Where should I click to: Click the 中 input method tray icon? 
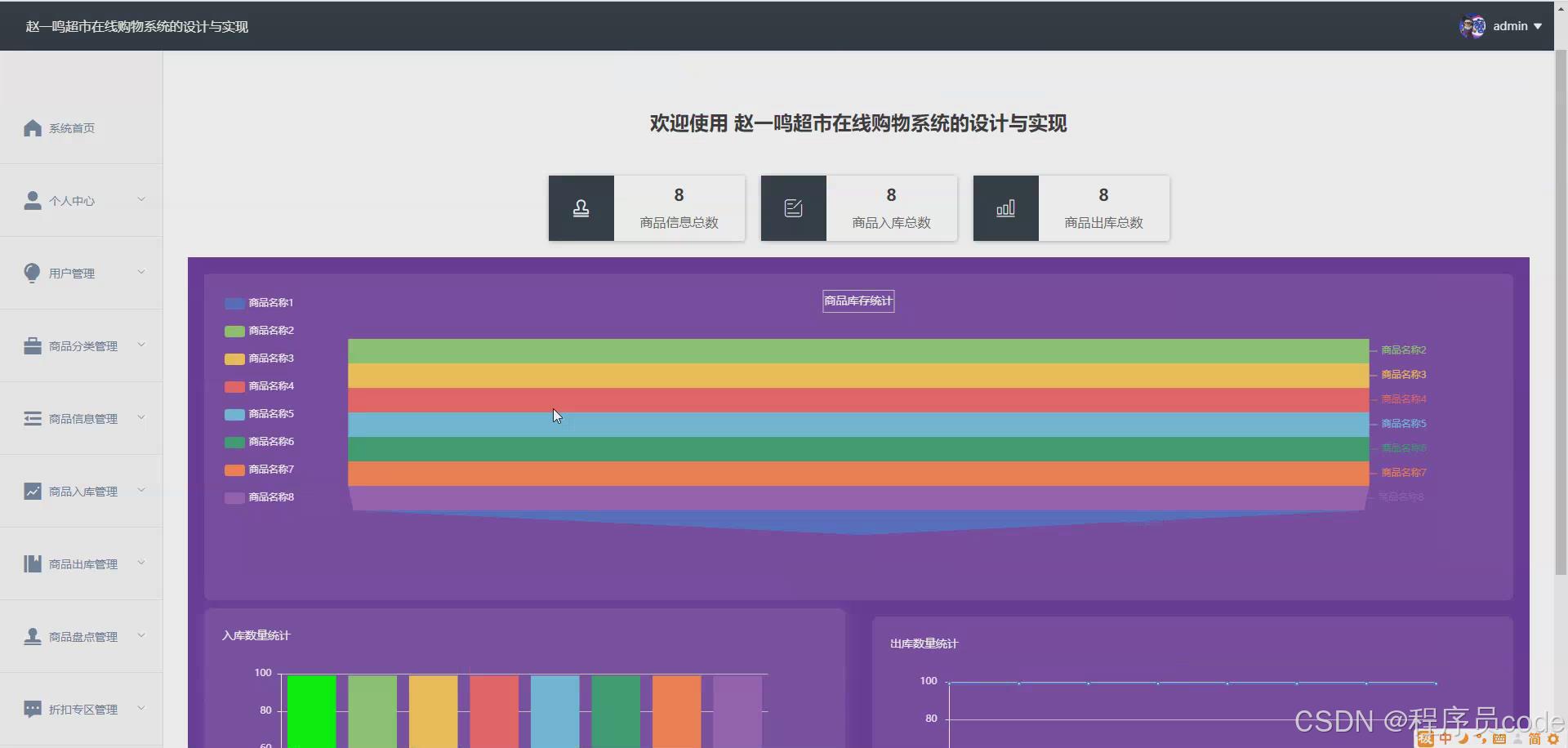click(x=1445, y=739)
